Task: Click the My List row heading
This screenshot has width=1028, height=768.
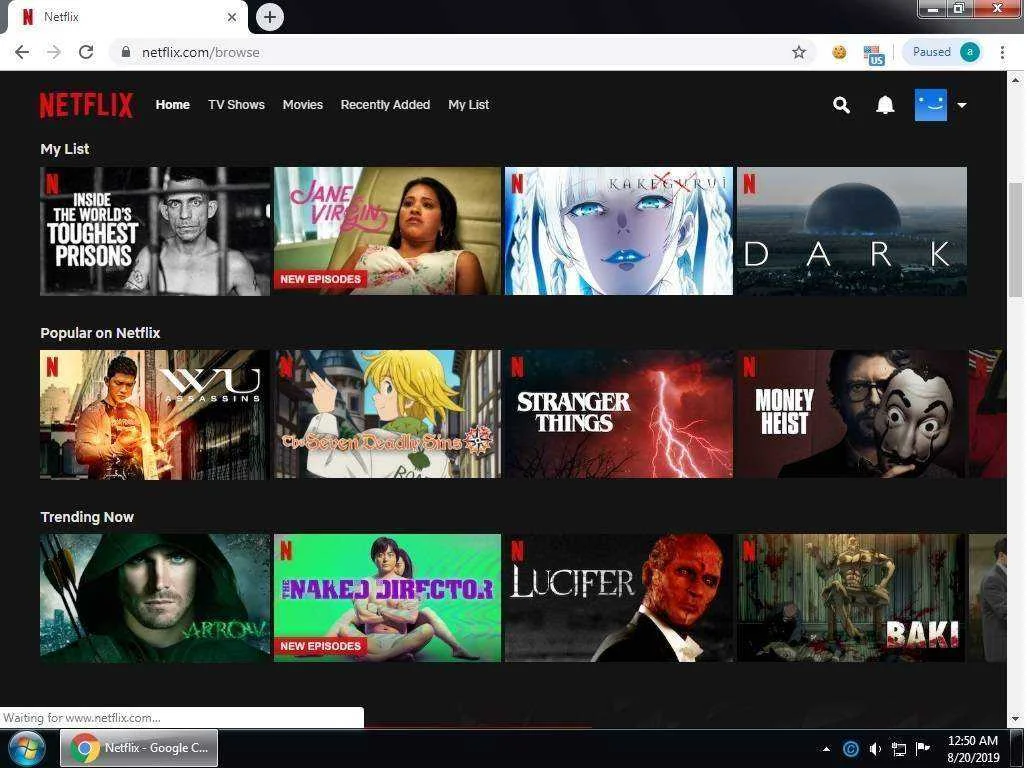Action: point(64,149)
